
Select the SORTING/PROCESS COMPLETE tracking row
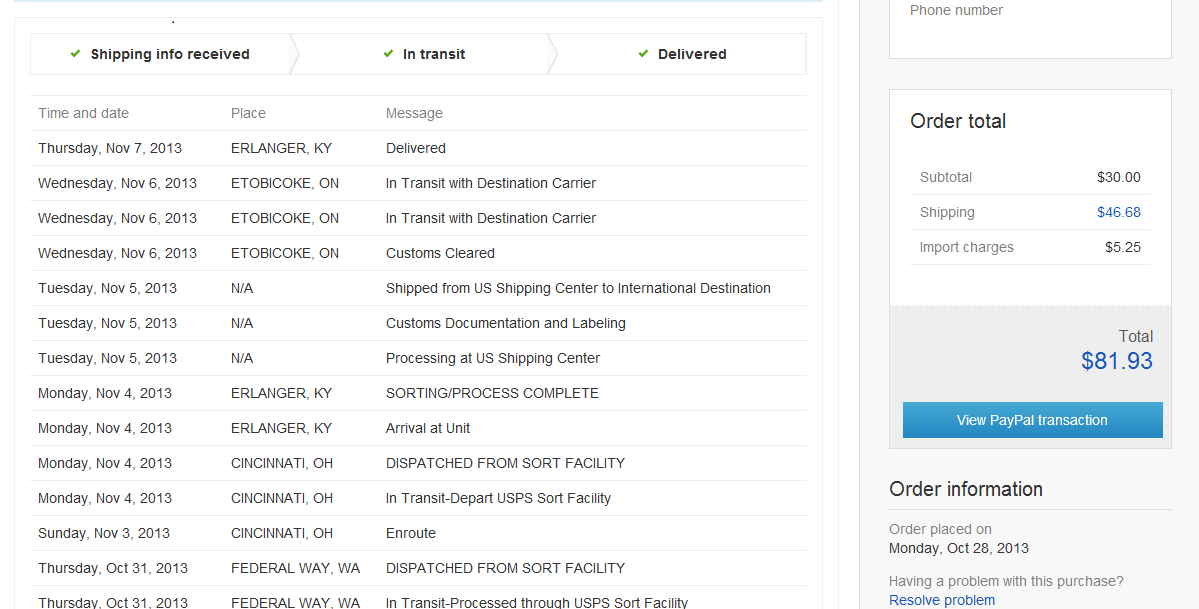(492, 393)
